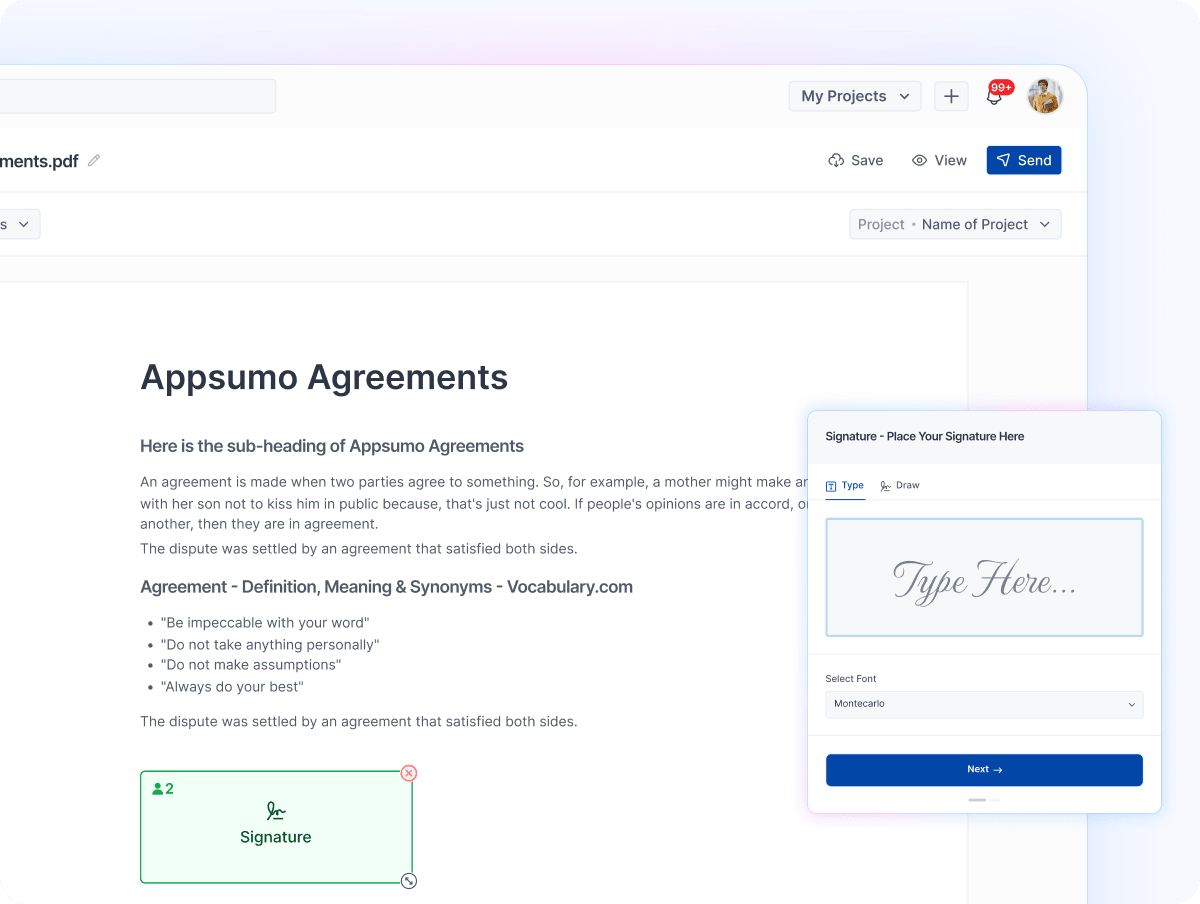Expand the partially visible dropdown at left toolbar
1200x904 pixels.
[18, 224]
